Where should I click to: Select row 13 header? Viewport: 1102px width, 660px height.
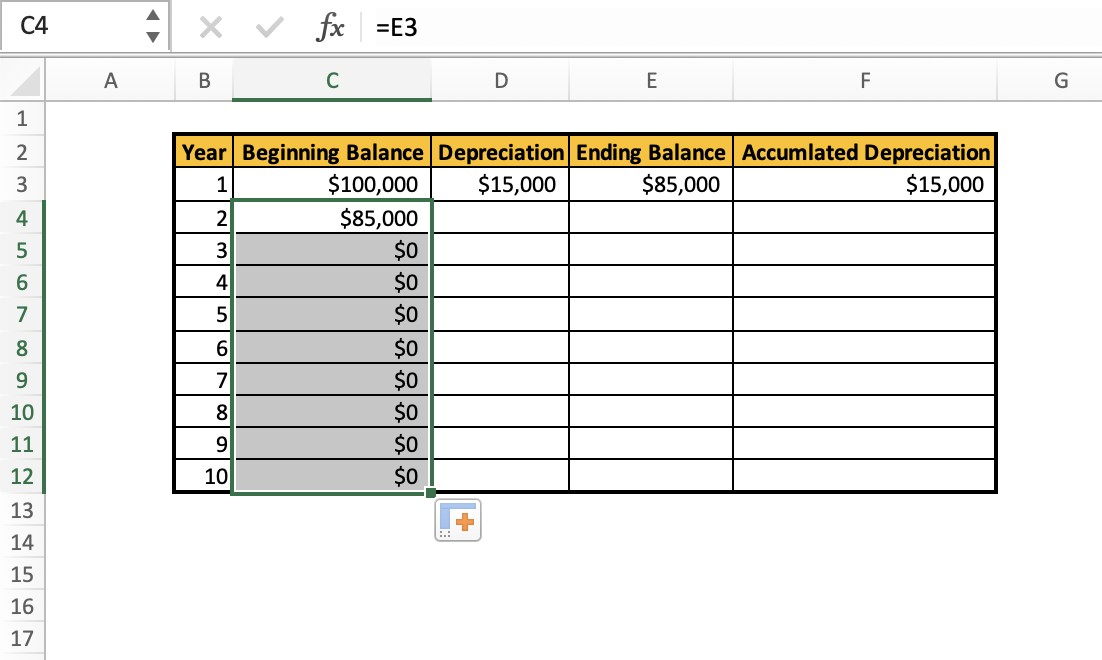[x=23, y=511]
